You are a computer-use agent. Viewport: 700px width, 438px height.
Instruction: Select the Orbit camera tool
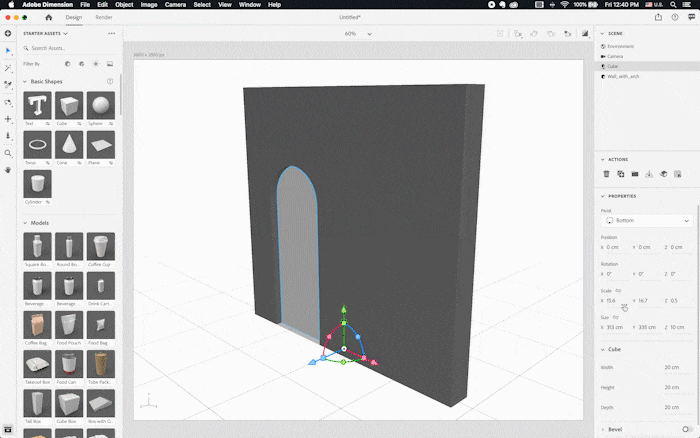tap(8, 102)
